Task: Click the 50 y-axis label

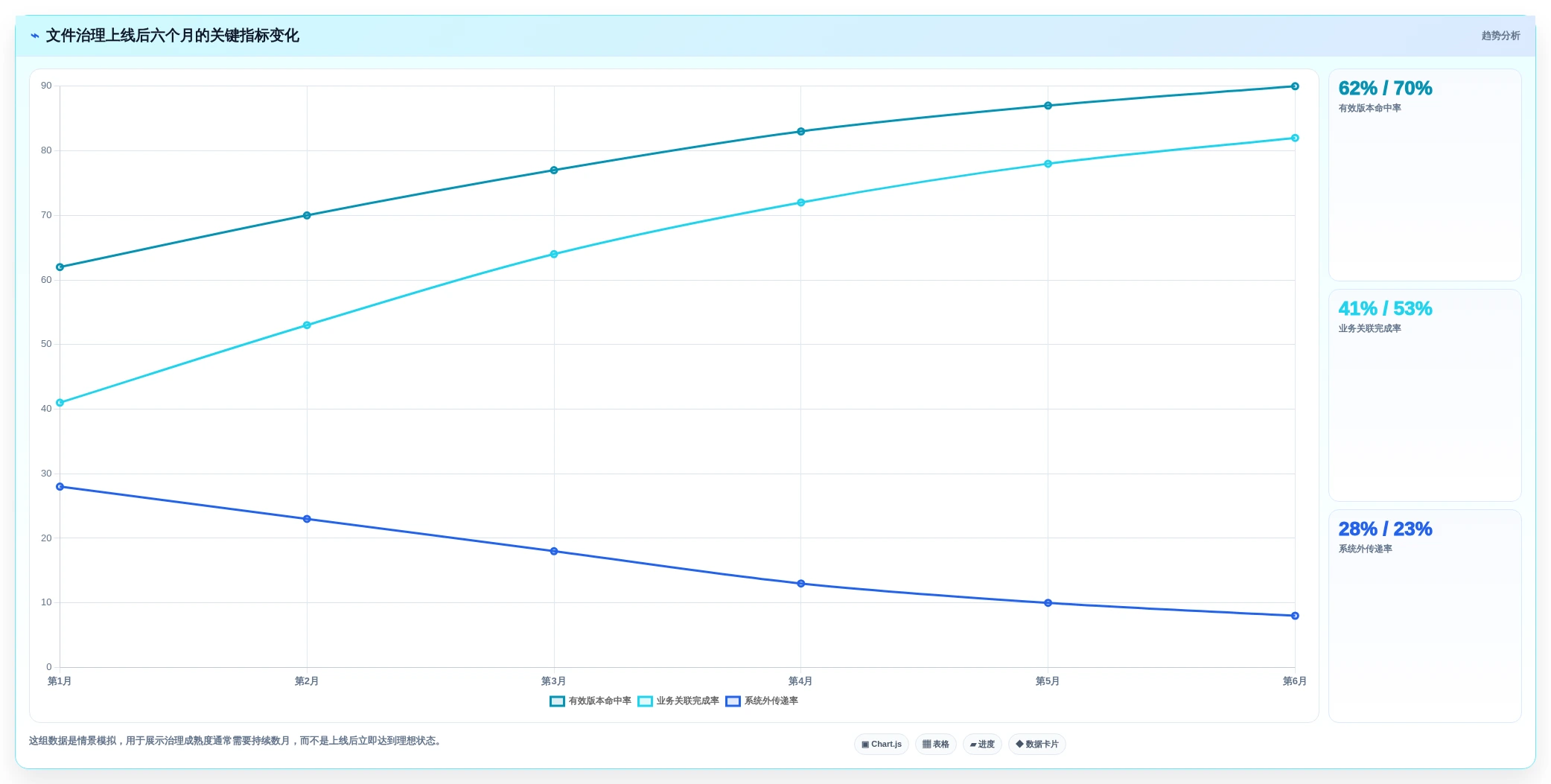Action: (46, 344)
